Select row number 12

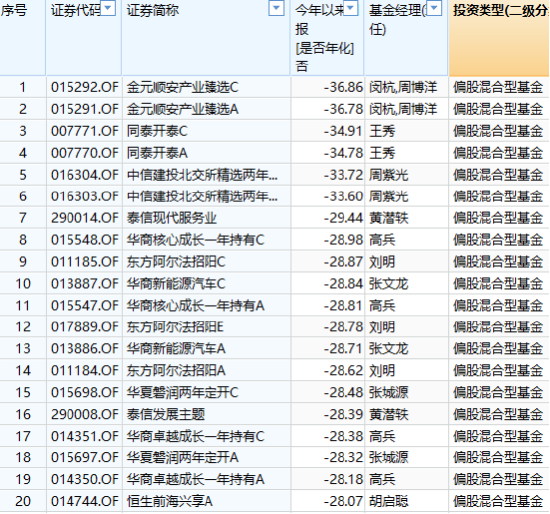[23, 327]
